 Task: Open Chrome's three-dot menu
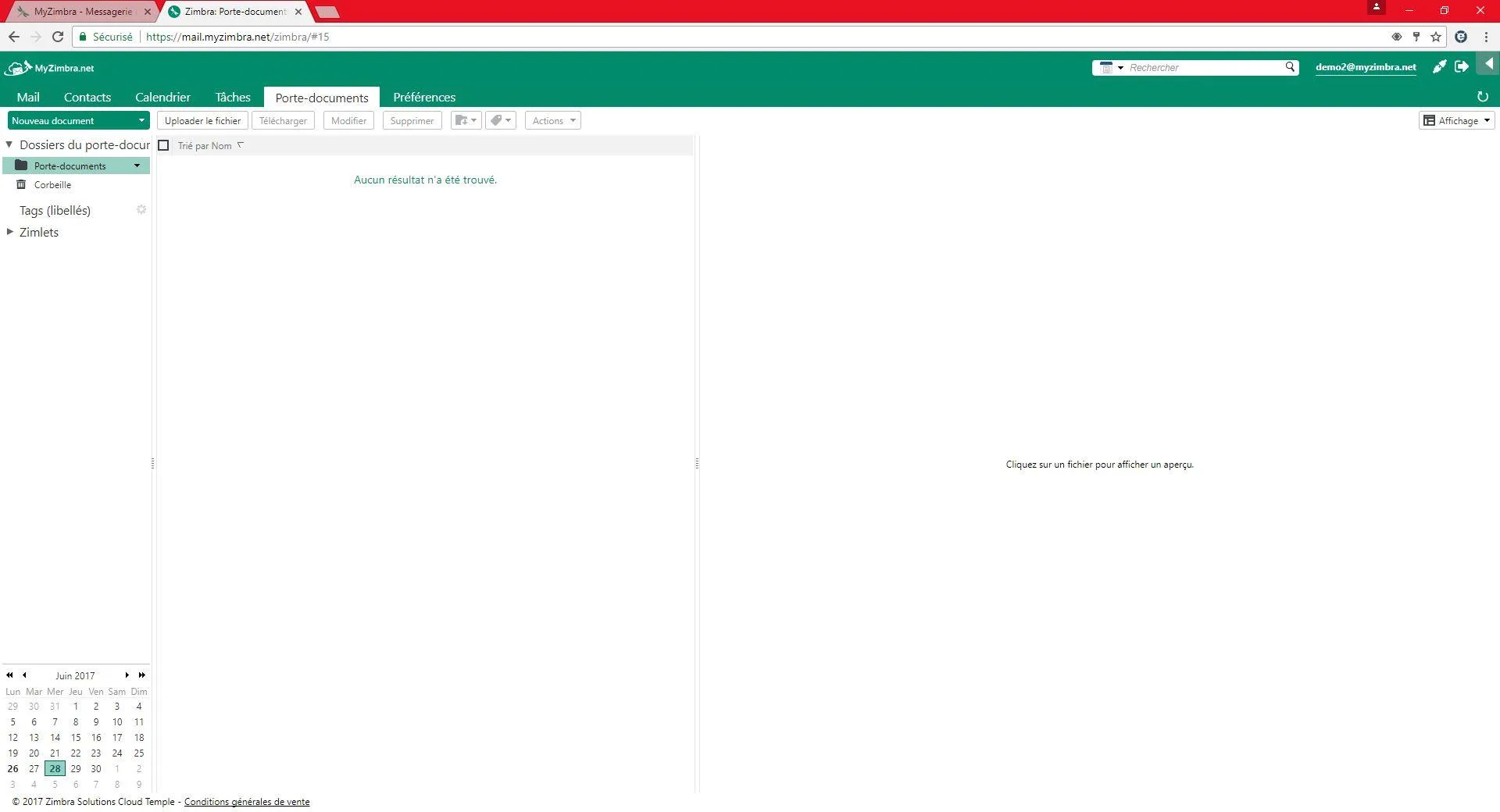tap(1486, 37)
